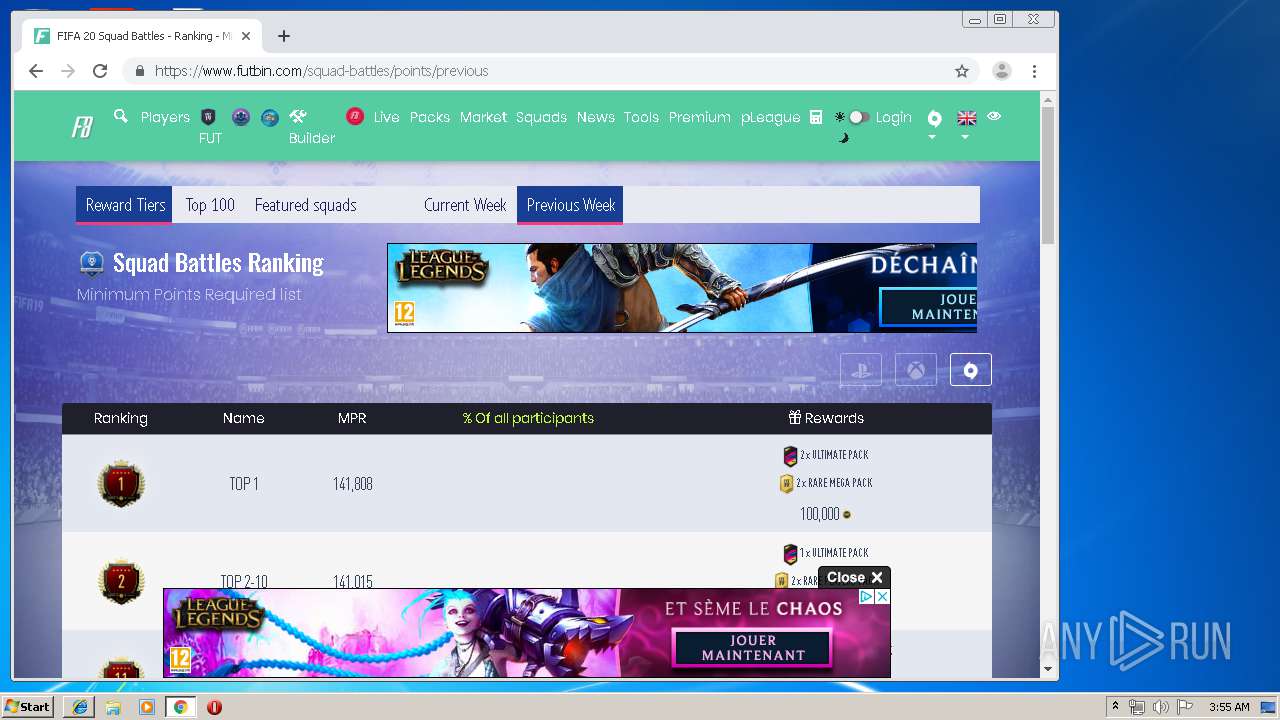Click the Ranking column header

[121, 418]
